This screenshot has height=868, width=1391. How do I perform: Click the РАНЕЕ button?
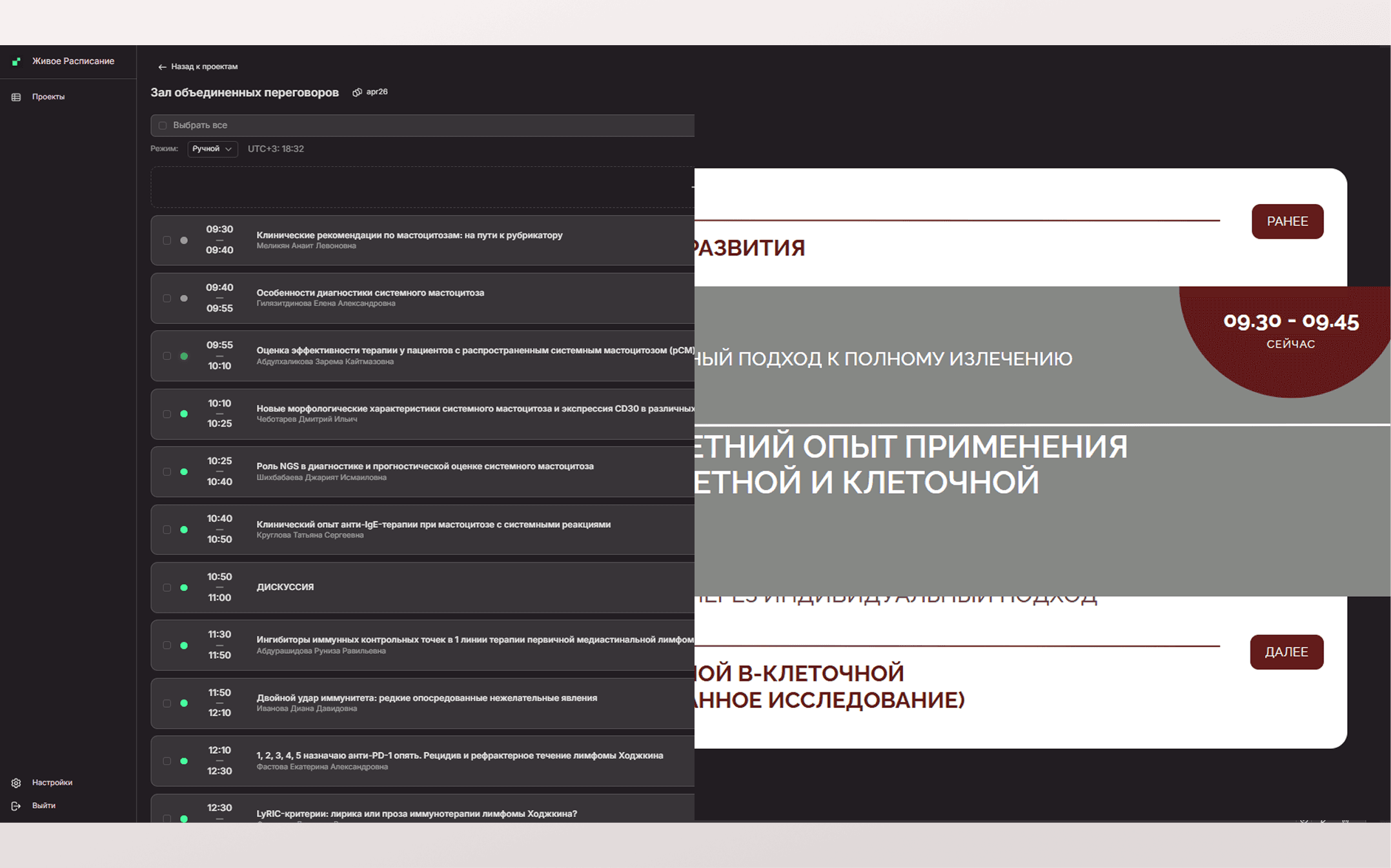(x=1287, y=221)
